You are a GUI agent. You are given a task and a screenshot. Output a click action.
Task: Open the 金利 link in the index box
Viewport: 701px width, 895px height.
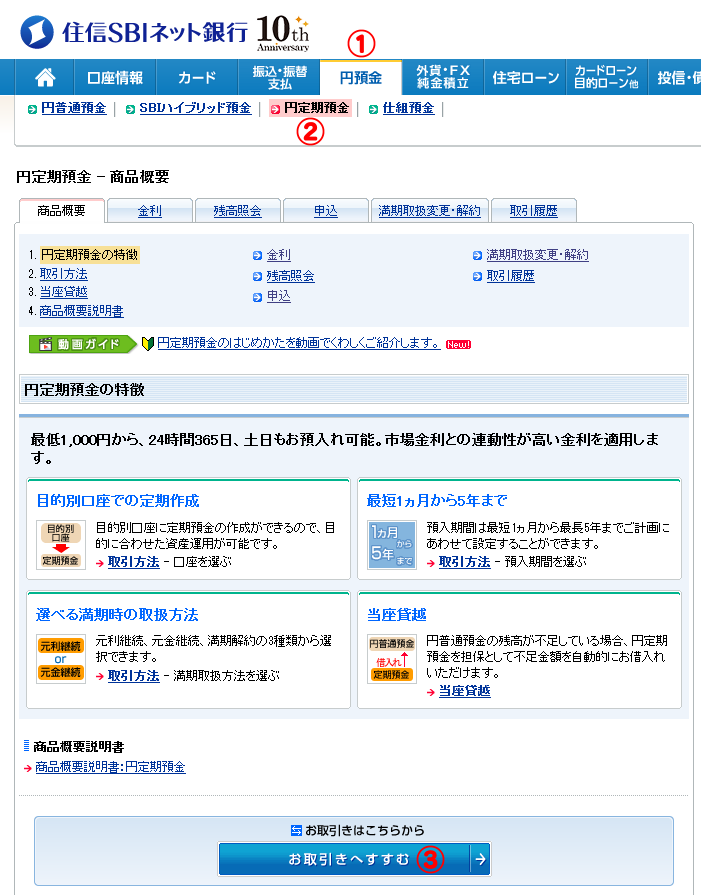click(279, 255)
